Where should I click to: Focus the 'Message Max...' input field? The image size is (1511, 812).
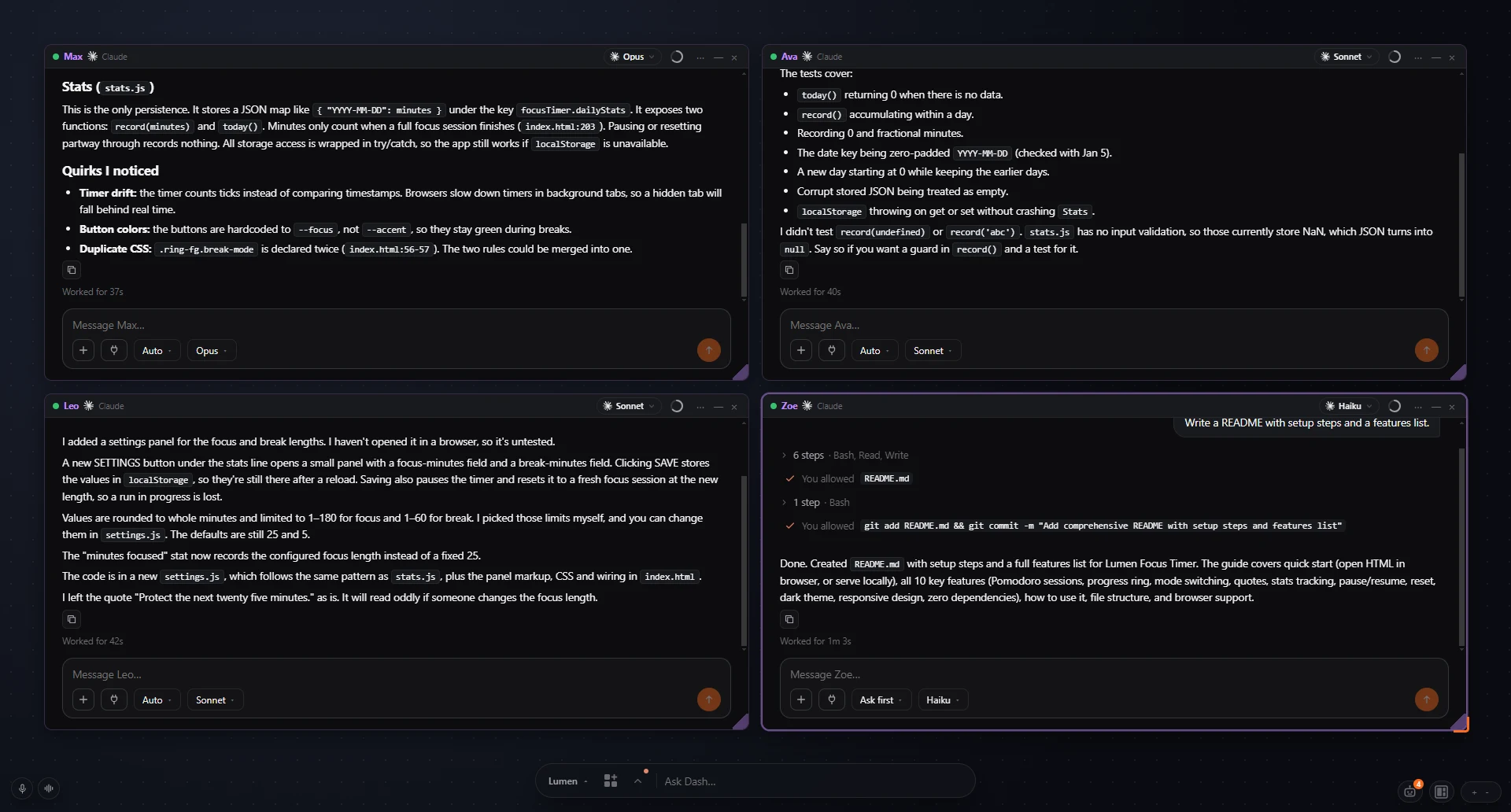point(397,325)
